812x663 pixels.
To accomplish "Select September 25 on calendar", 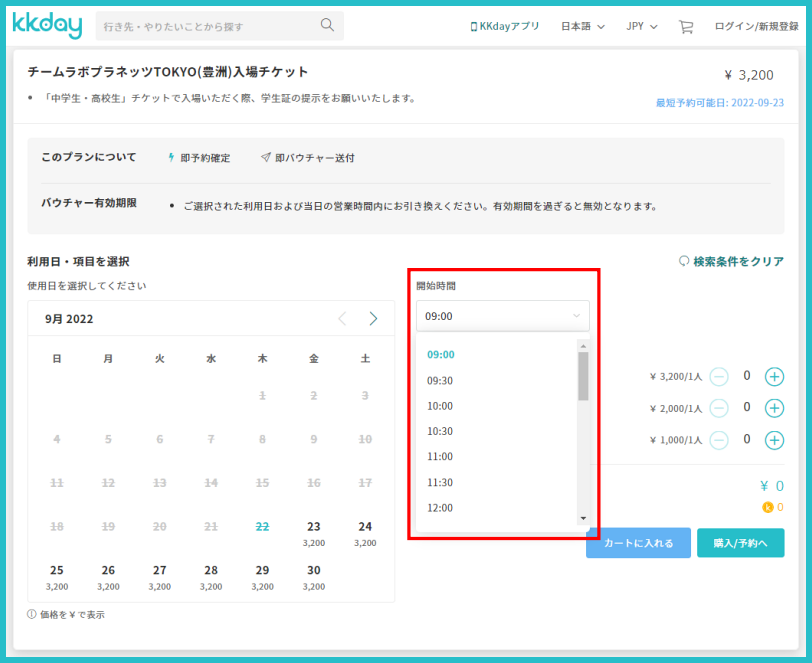I will coord(57,577).
